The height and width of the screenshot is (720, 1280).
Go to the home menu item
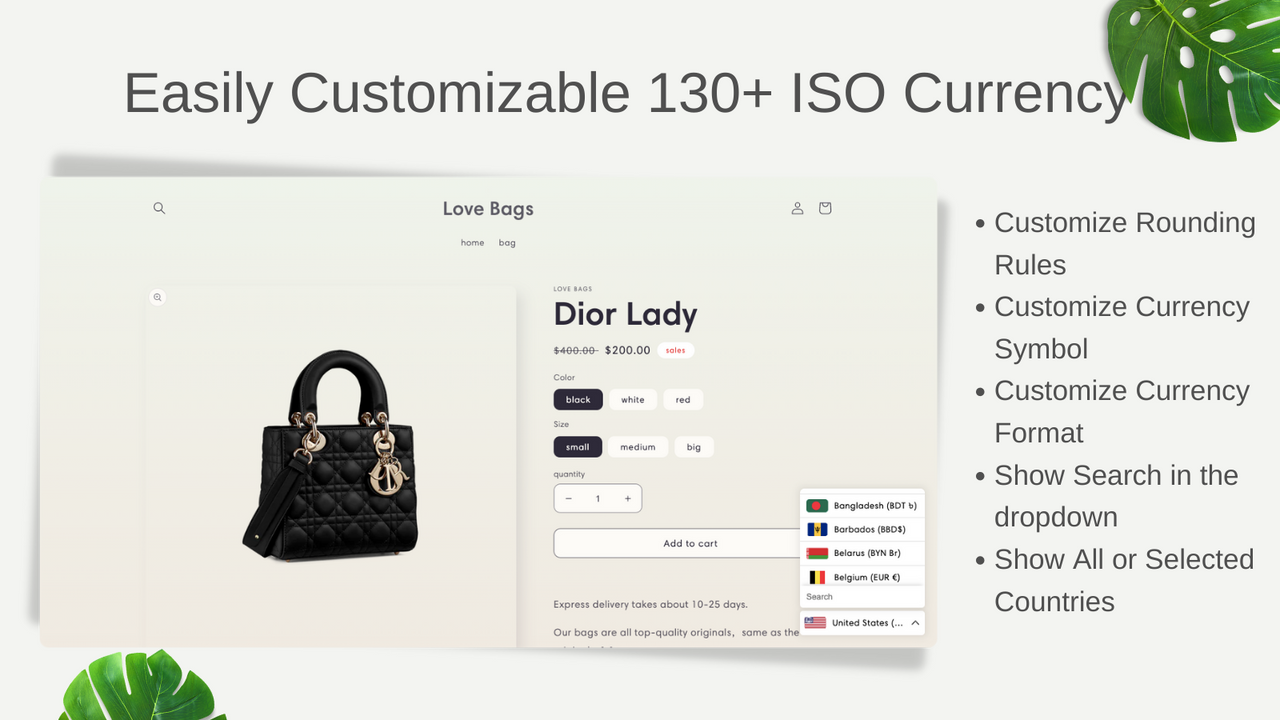click(x=472, y=243)
